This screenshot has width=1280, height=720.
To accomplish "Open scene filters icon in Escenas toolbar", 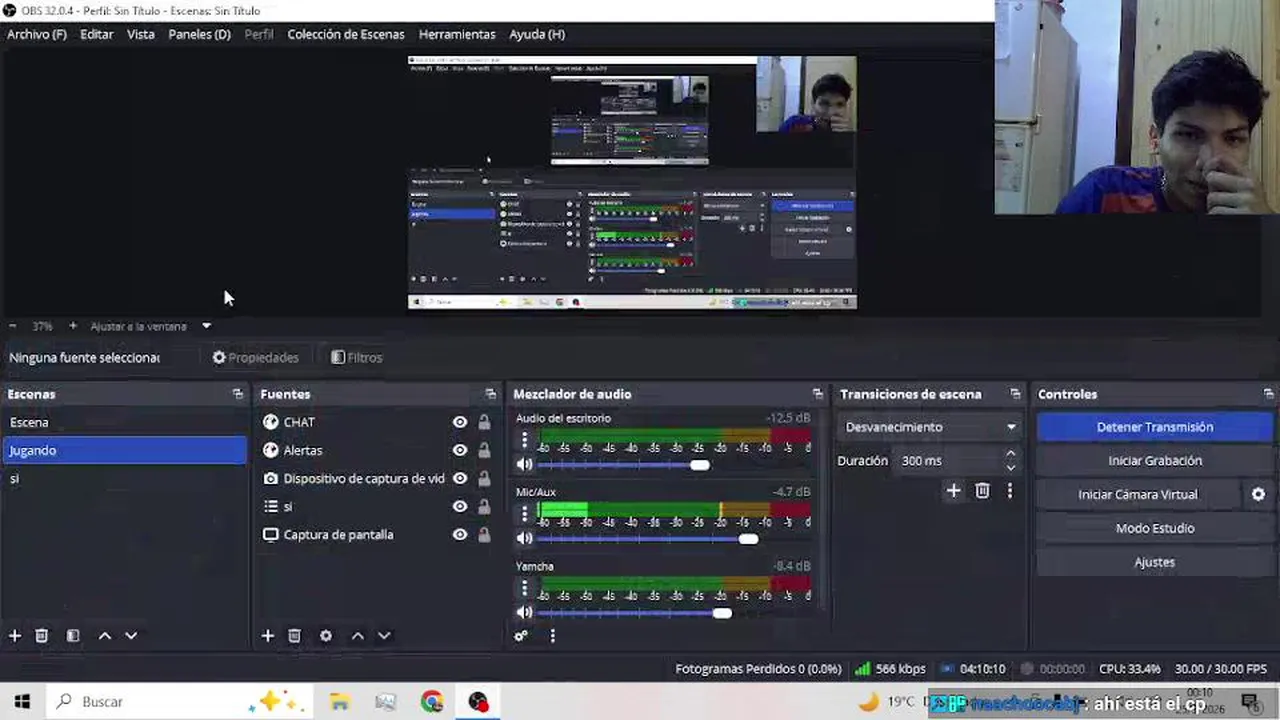I will tap(73, 636).
